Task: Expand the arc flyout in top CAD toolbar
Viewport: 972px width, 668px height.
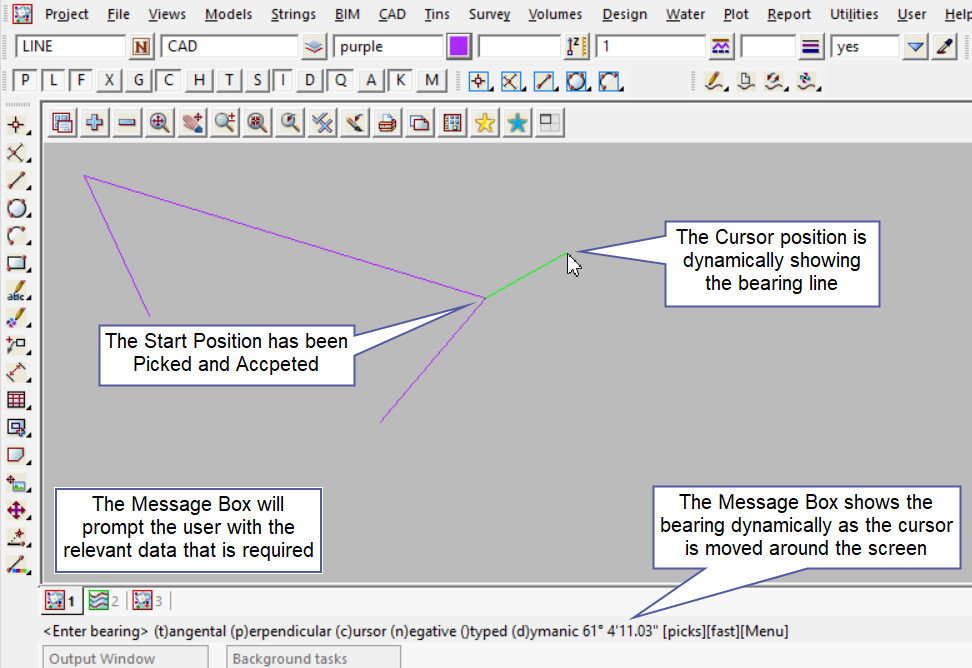Action: (621, 89)
